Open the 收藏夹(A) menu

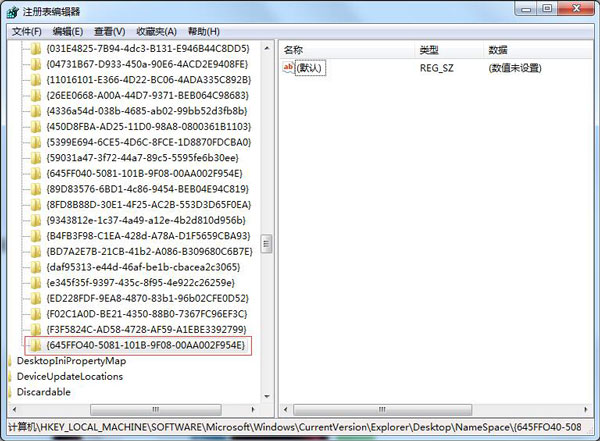[x=157, y=31]
